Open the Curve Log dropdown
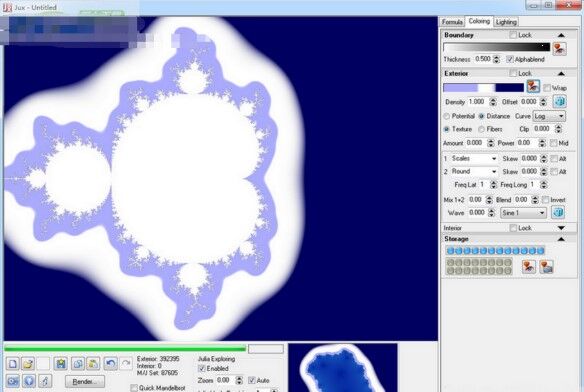584x392 pixels. point(549,116)
